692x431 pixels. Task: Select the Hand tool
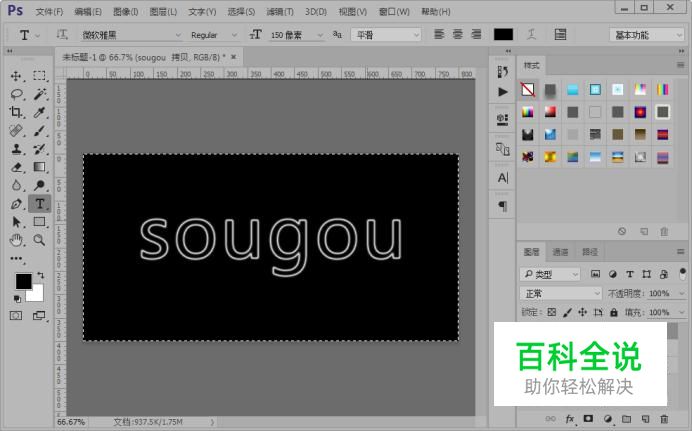pos(16,240)
